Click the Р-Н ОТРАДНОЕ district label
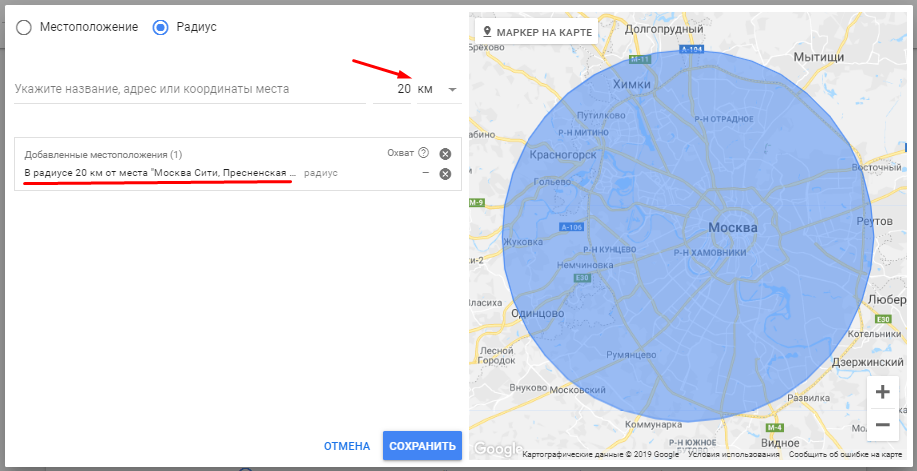 click(x=724, y=119)
